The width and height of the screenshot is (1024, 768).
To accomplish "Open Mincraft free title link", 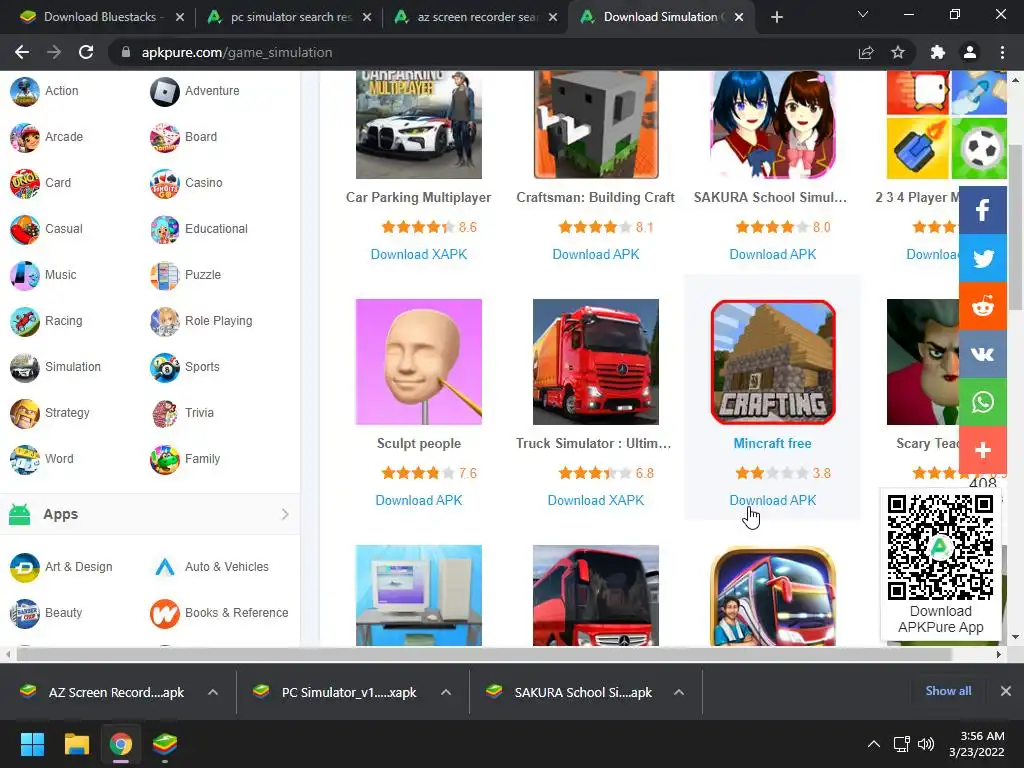I will (x=773, y=443).
